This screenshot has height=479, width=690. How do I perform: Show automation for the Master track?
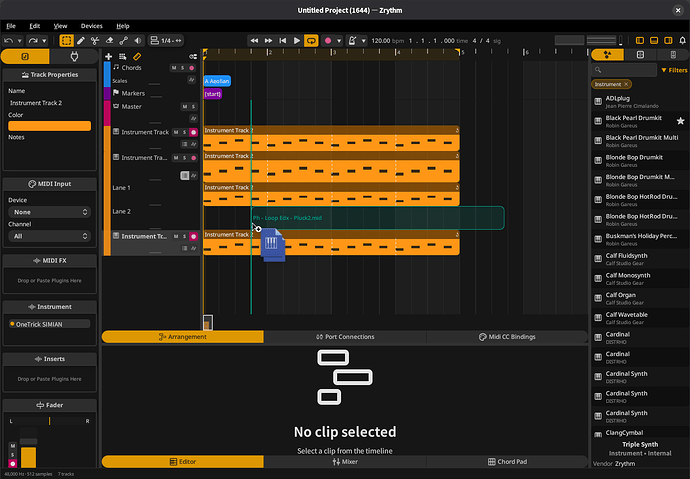coord(193,118)
